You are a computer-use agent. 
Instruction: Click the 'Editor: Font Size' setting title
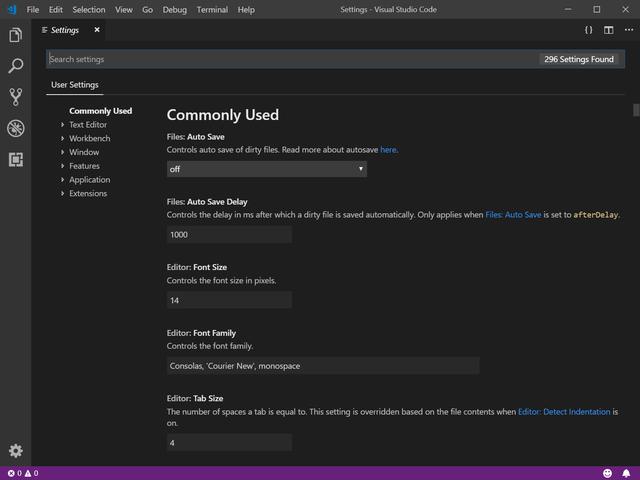[x=197, y=267]
